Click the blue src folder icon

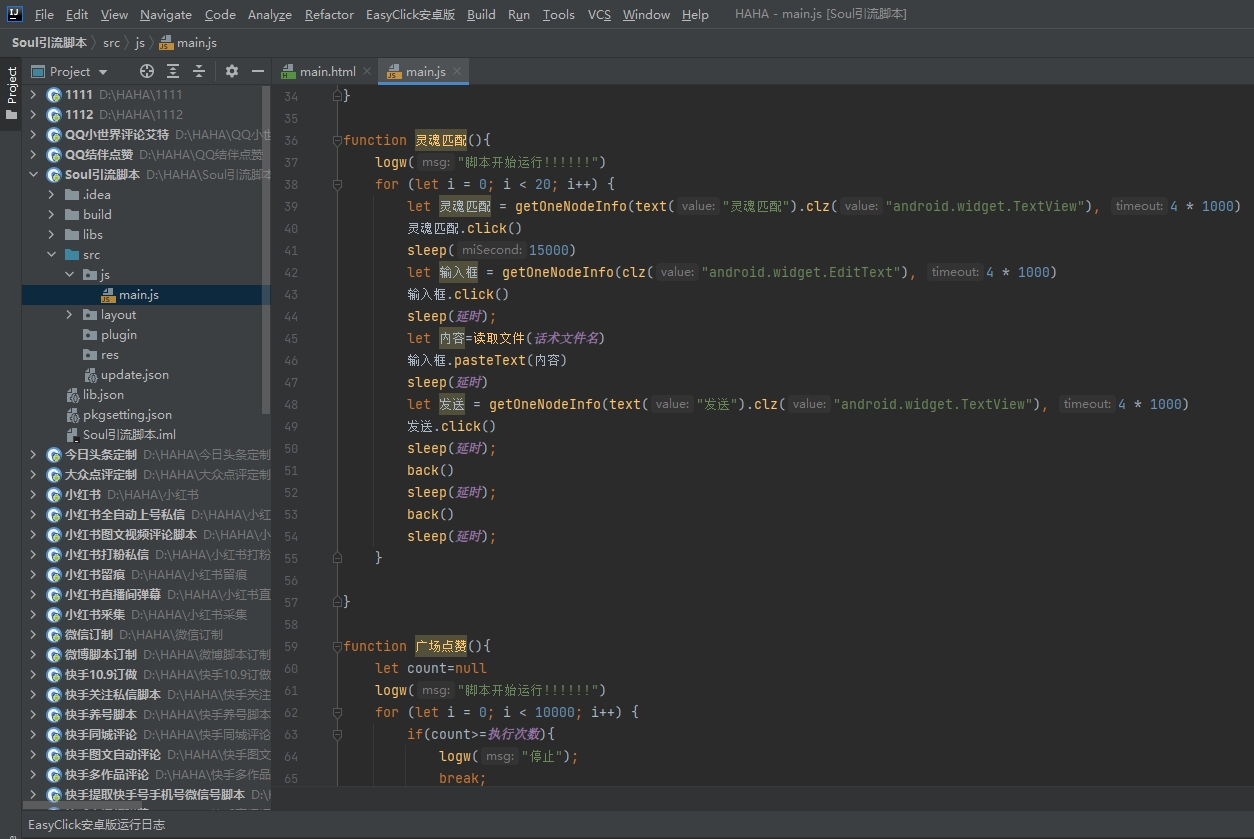pos(72,254)
